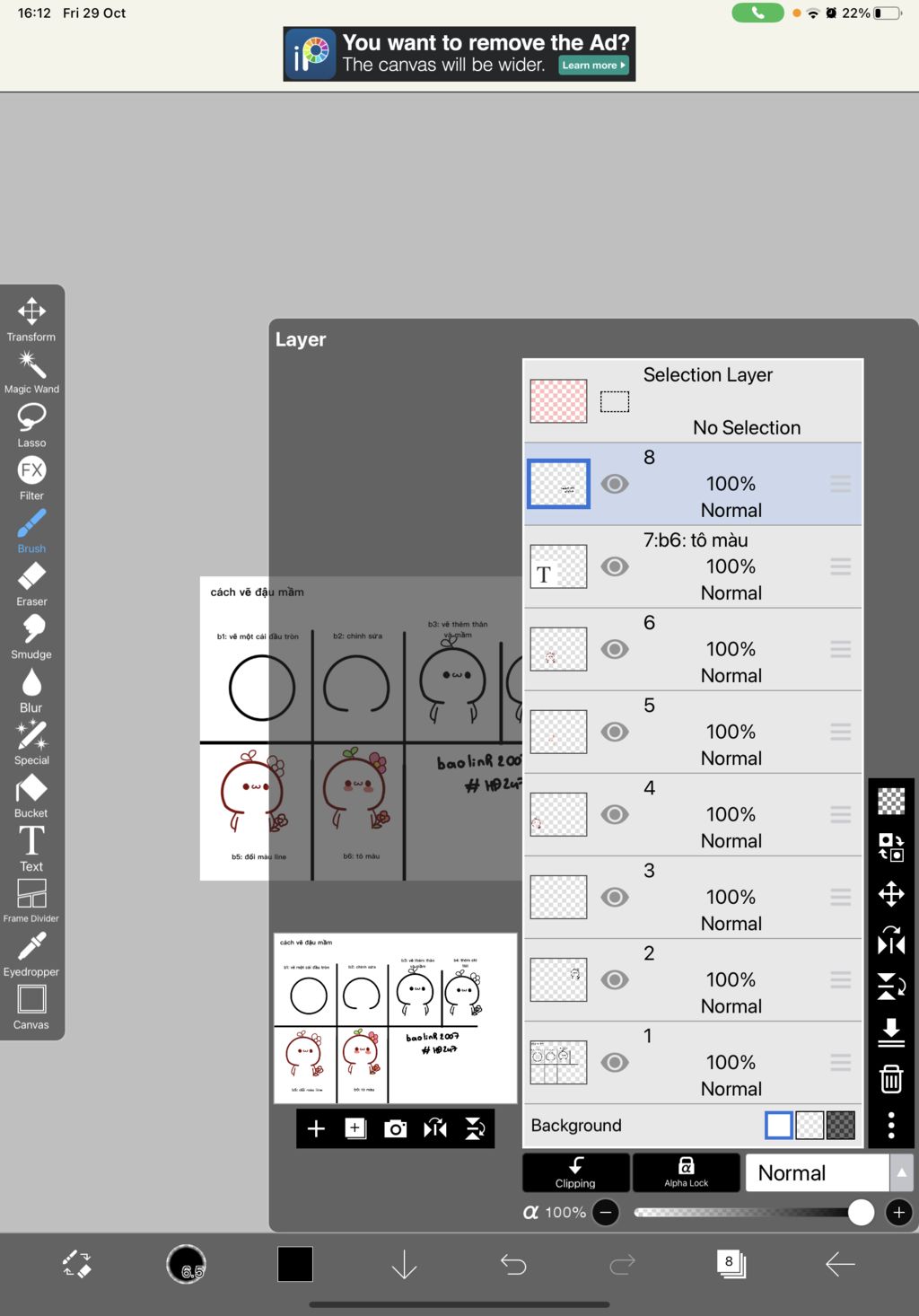Select layer 1 thumbnail

pos(558,1062)
